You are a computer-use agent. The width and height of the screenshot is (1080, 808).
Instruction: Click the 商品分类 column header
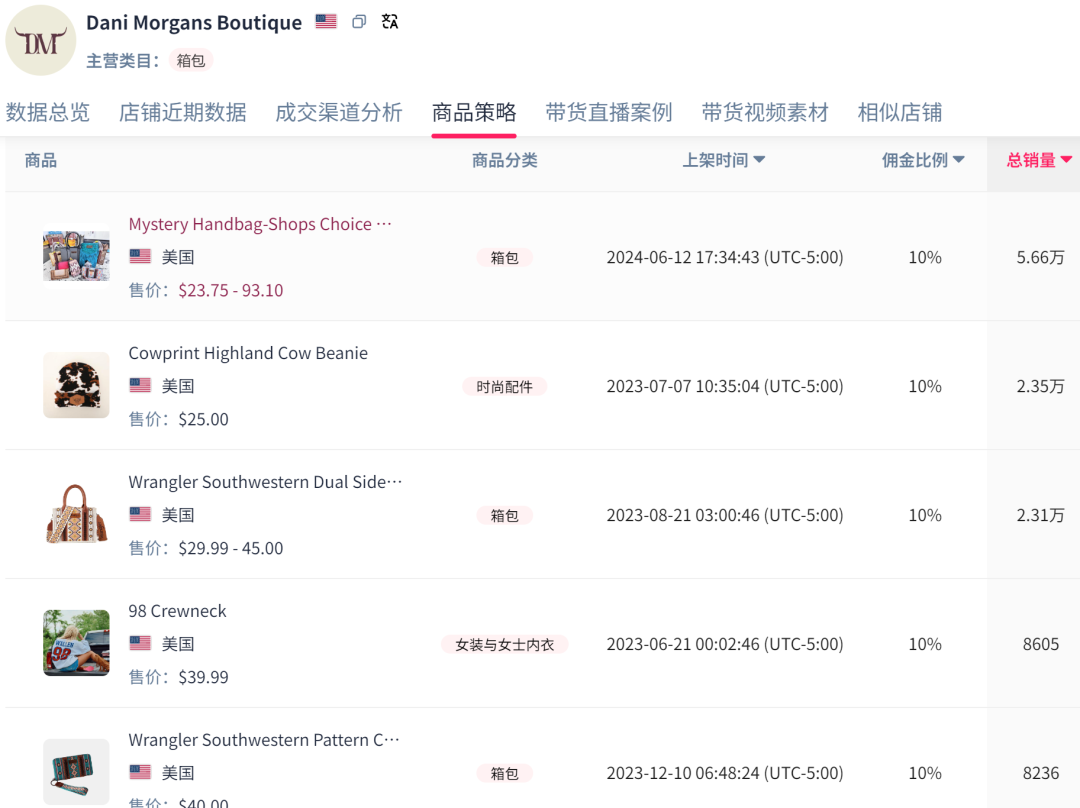[x=504, y=160]
